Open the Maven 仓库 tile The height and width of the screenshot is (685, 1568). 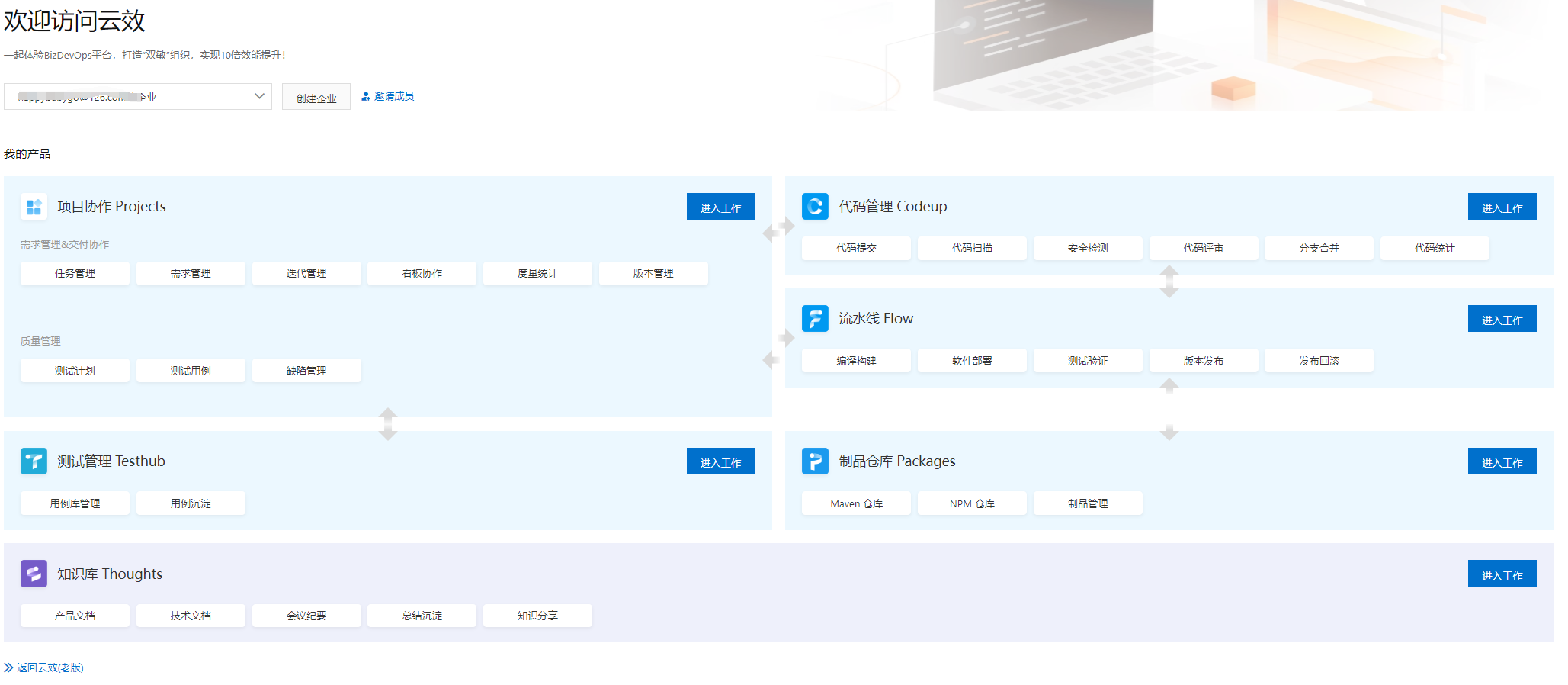(856, 503)
